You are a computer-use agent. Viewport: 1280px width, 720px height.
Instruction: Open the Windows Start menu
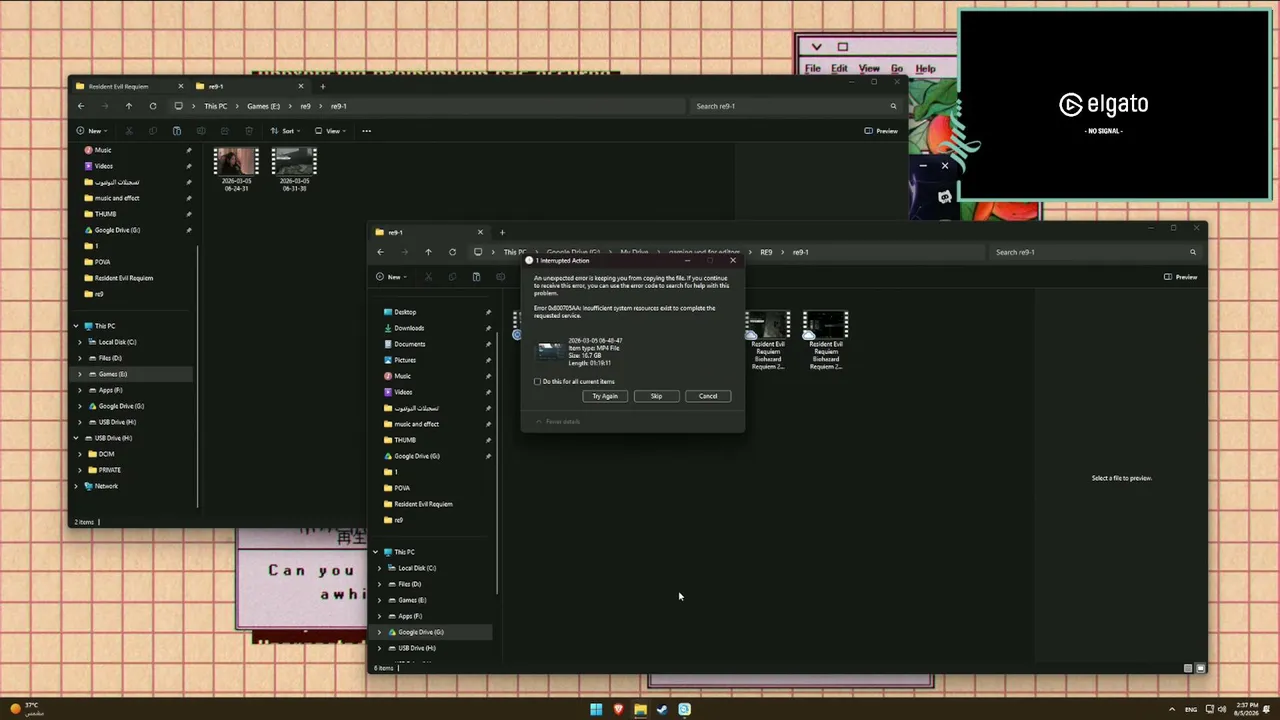(x=596, y=709)
